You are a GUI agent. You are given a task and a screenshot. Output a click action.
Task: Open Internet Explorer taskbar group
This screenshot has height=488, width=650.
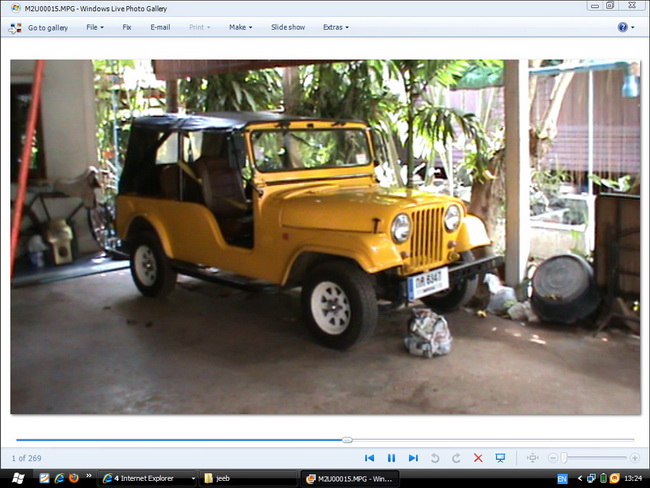(145, 478)
